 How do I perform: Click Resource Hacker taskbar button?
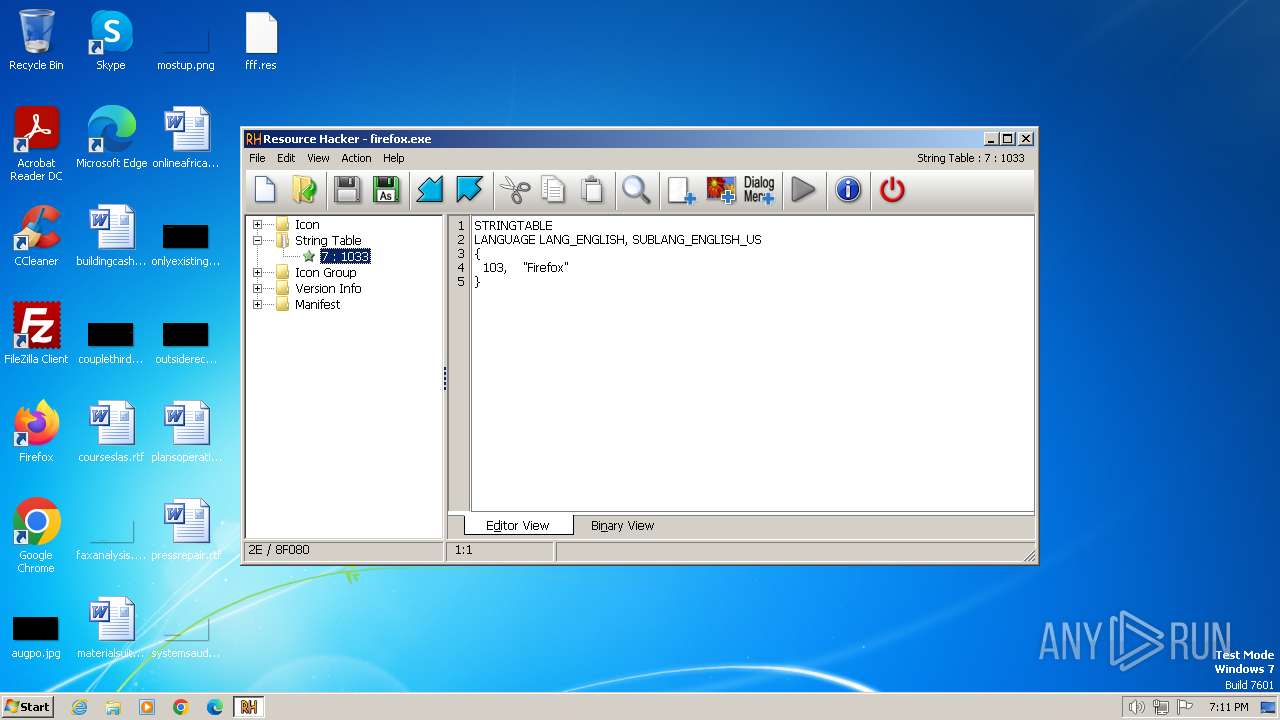[248, 707]
